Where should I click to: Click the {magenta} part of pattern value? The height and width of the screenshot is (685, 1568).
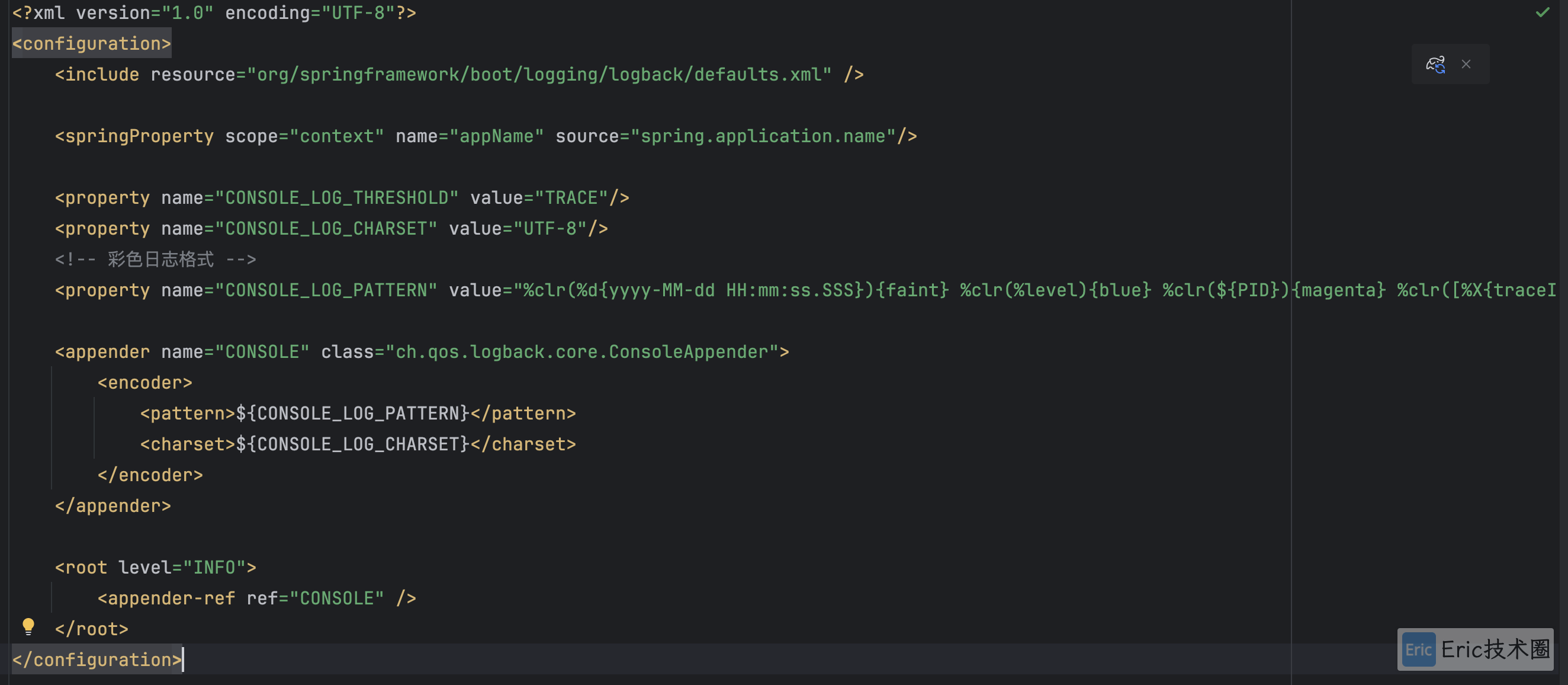coord(1338,290)
